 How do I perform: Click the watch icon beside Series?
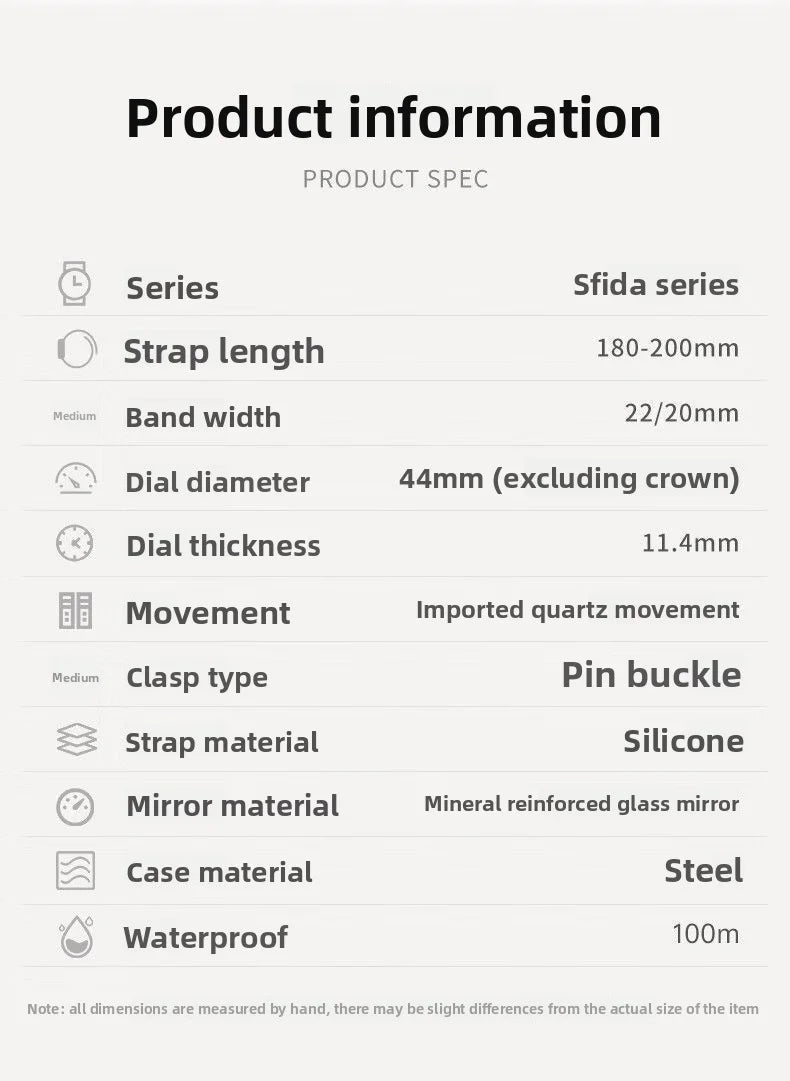tap(75, 284)
